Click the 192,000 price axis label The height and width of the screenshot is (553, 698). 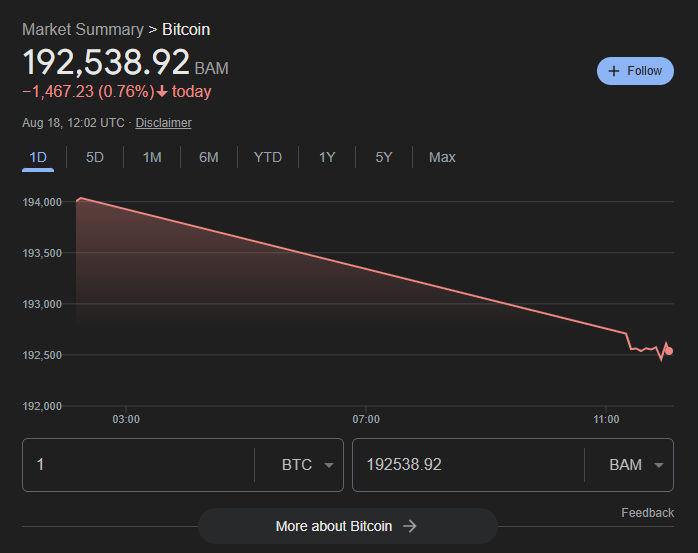pyautogui.click(x=42, y=406)
